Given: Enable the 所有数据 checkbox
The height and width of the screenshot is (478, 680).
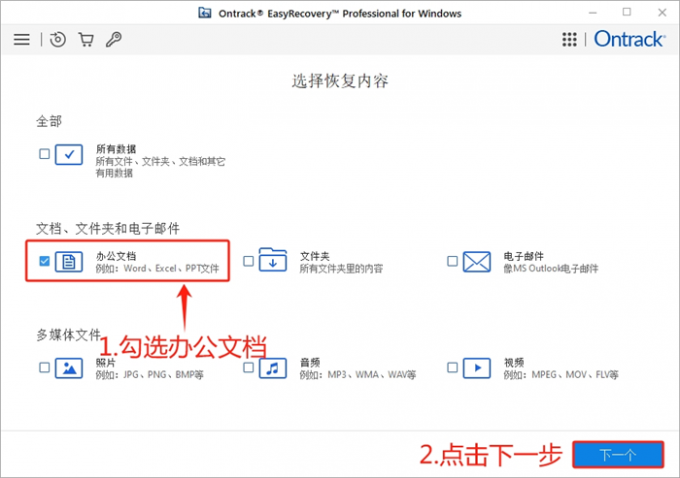Looking at the screenshot, I should [x=44, y=154].
